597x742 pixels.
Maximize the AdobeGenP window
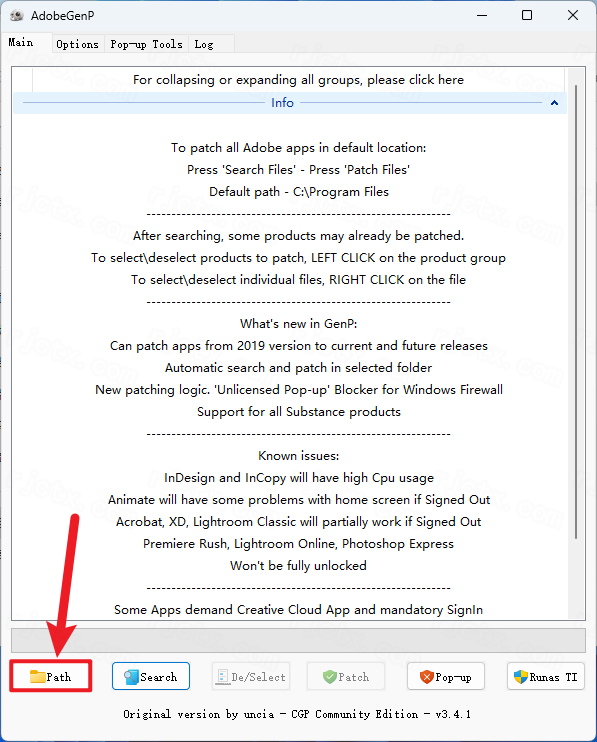tap(527, 16)
